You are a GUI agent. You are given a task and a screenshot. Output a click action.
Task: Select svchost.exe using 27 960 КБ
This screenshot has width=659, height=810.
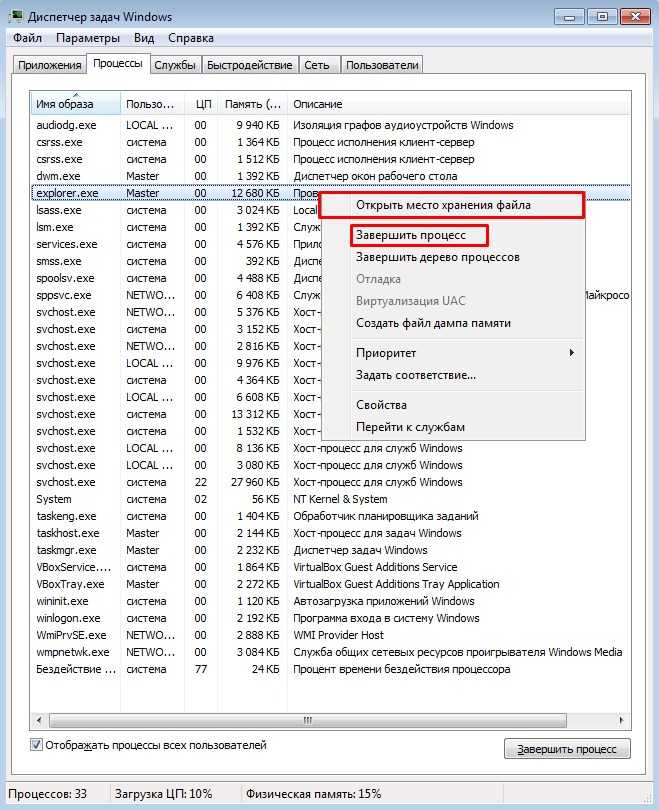click(x=331, y=482)
